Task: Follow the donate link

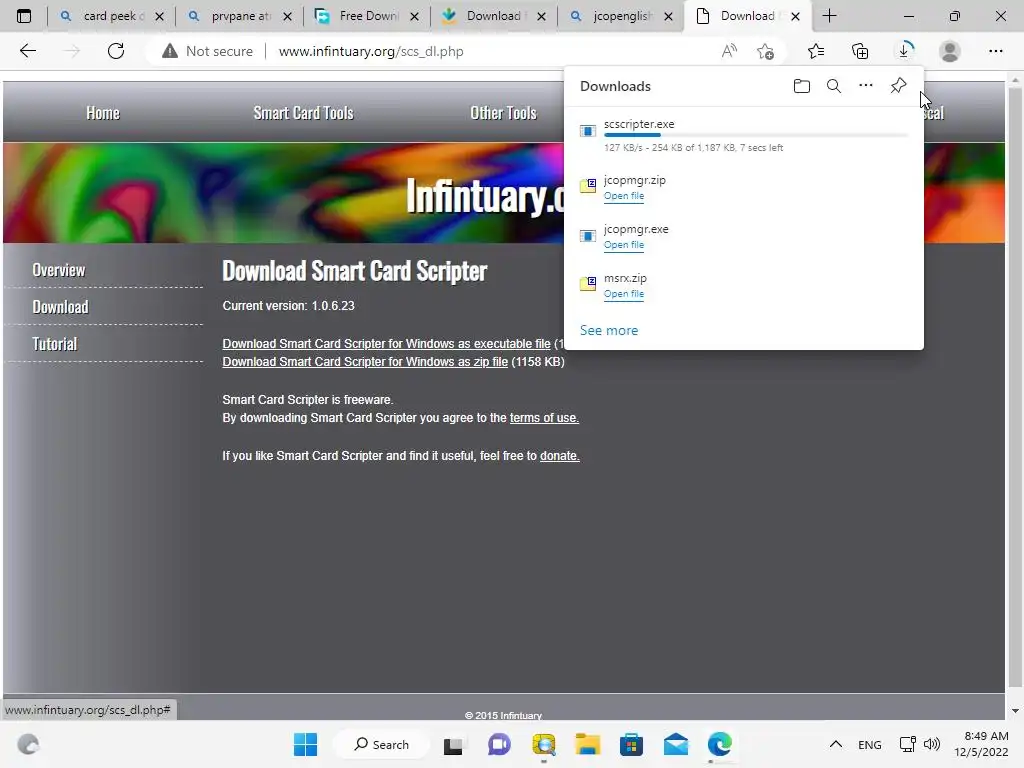Action: click(560, 456)
